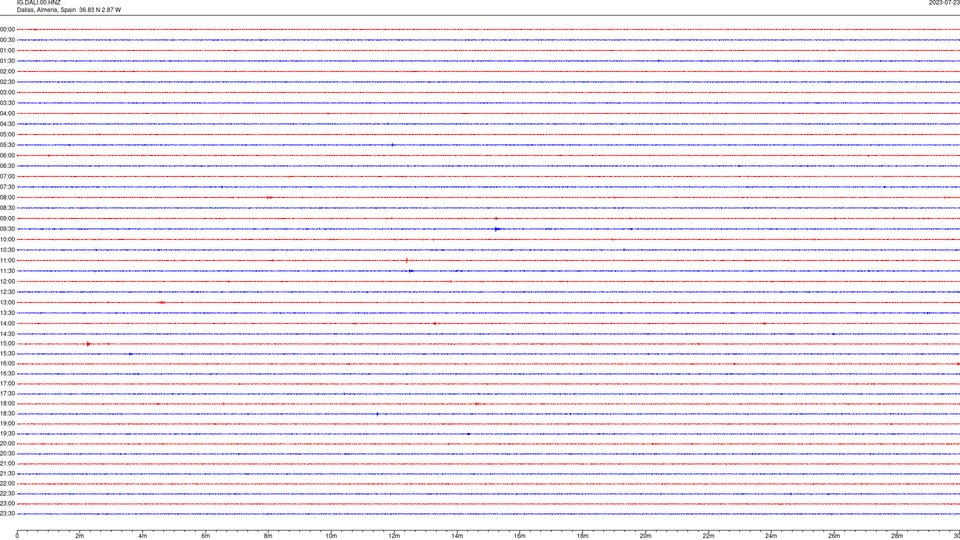Click the blue spike on 18:30 trace
Screen dimensions: 960x540
(x=378, y=414)
